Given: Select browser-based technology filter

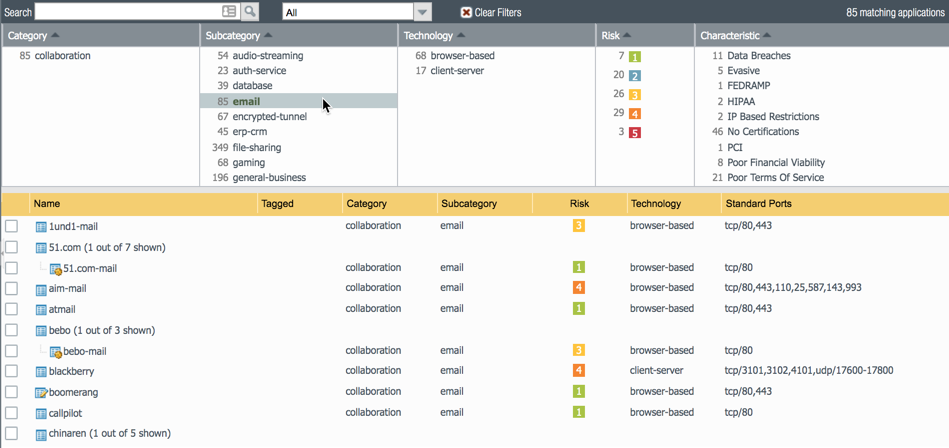Looking at the screenshot, I should click(x=462, y=56).
